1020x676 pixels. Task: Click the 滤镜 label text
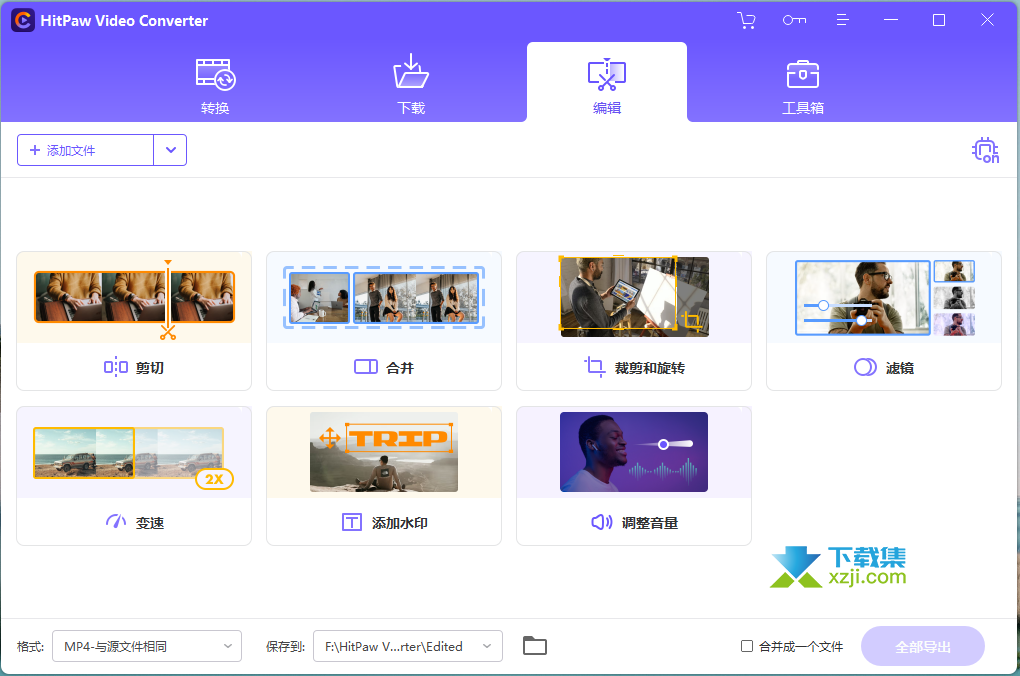click(x=900, y=368)
